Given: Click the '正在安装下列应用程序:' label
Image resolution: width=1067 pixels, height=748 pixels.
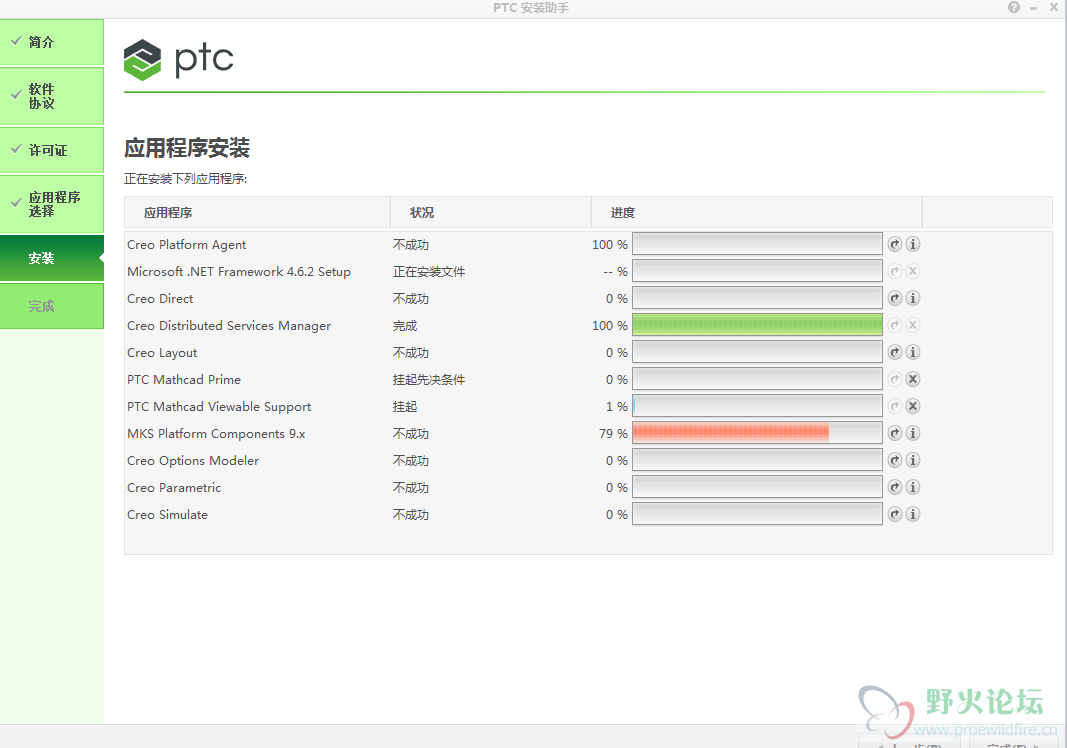Looking at the screenshot, I should [186, 178].
